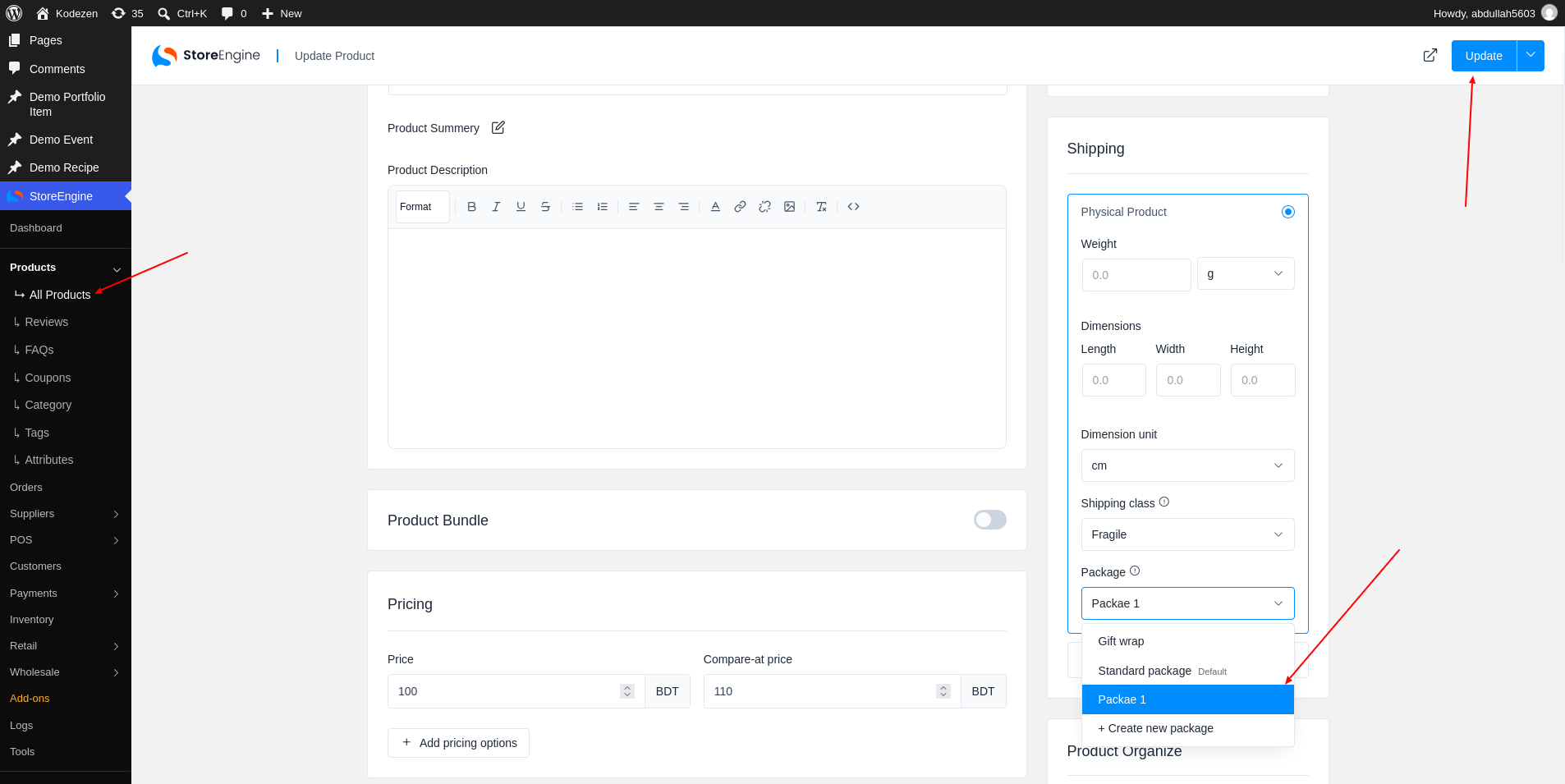
Task: Remove link with unlink icon
Action: [x=764, y=207]
